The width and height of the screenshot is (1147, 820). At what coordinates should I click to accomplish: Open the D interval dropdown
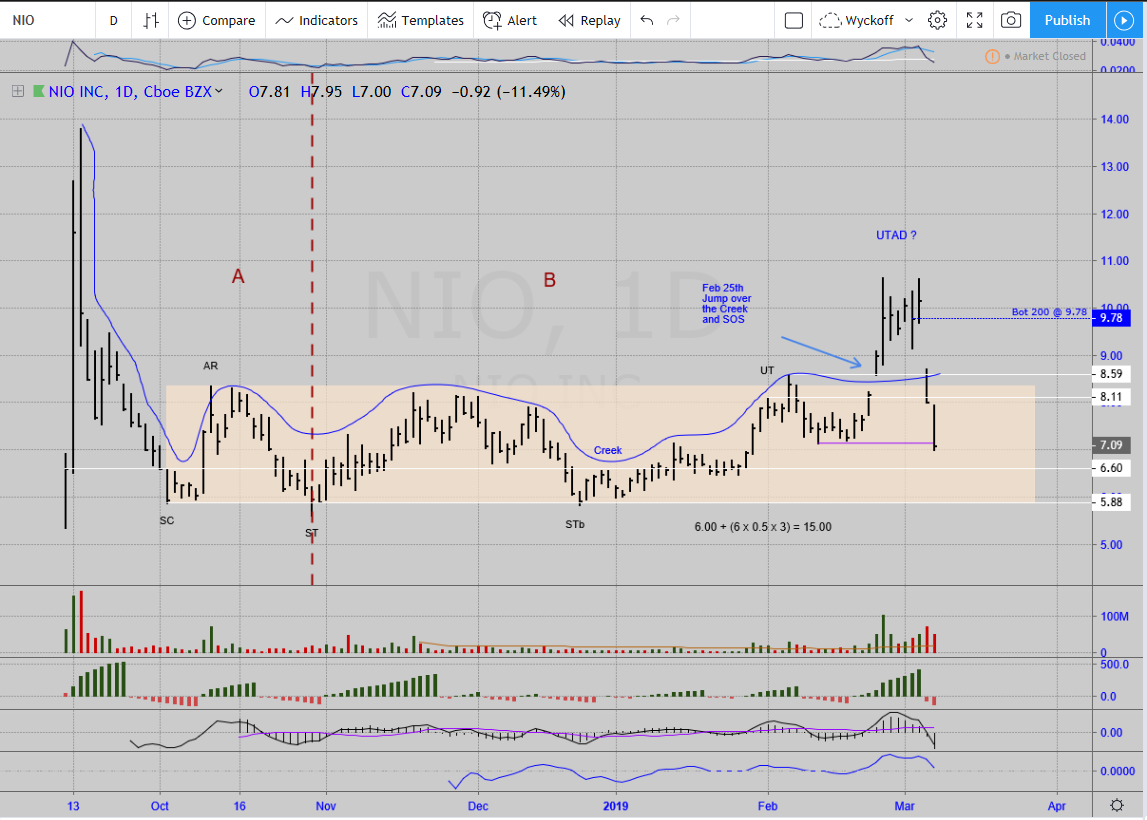click(x=113, y=20)
